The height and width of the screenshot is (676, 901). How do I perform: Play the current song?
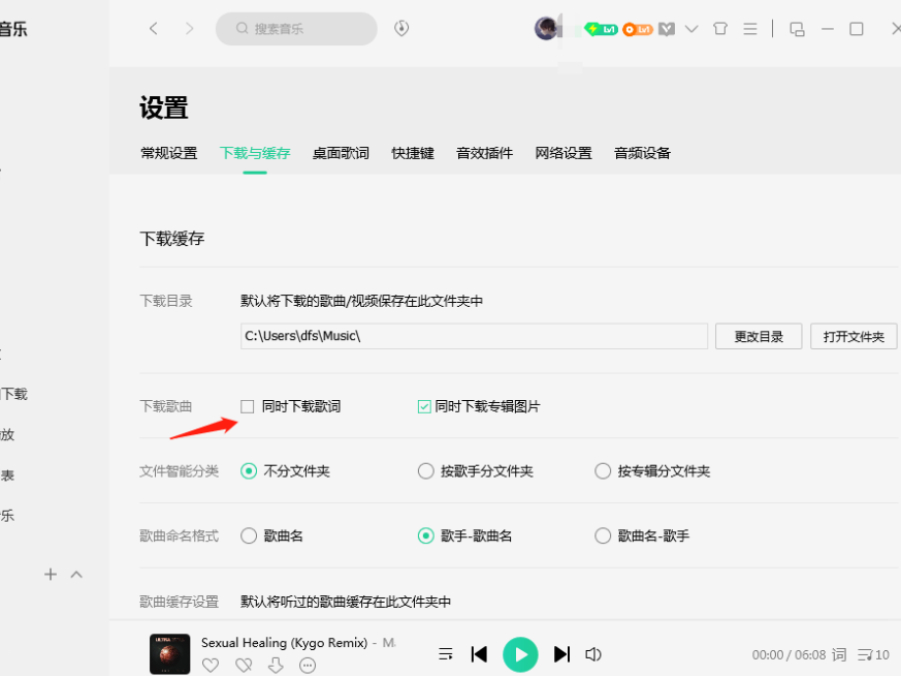(520, 655)
